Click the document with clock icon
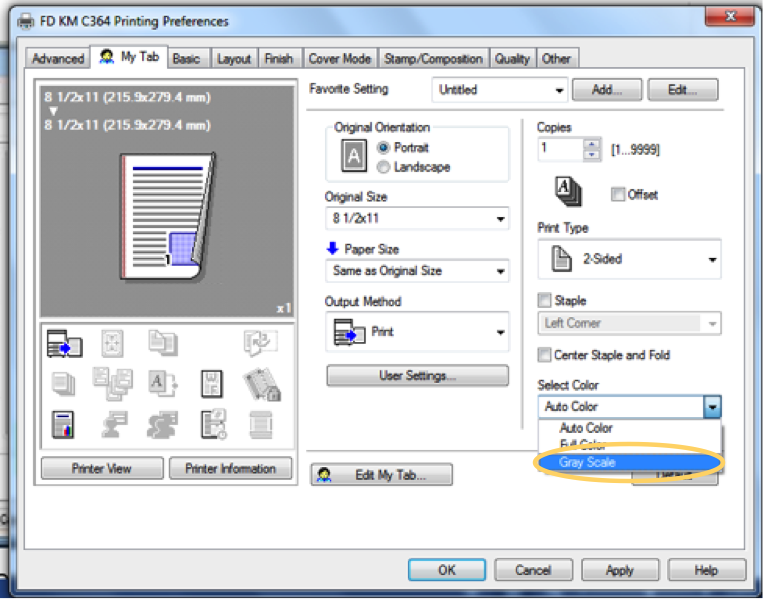Viewport: 766px width, 599px height. click(211, 423)
